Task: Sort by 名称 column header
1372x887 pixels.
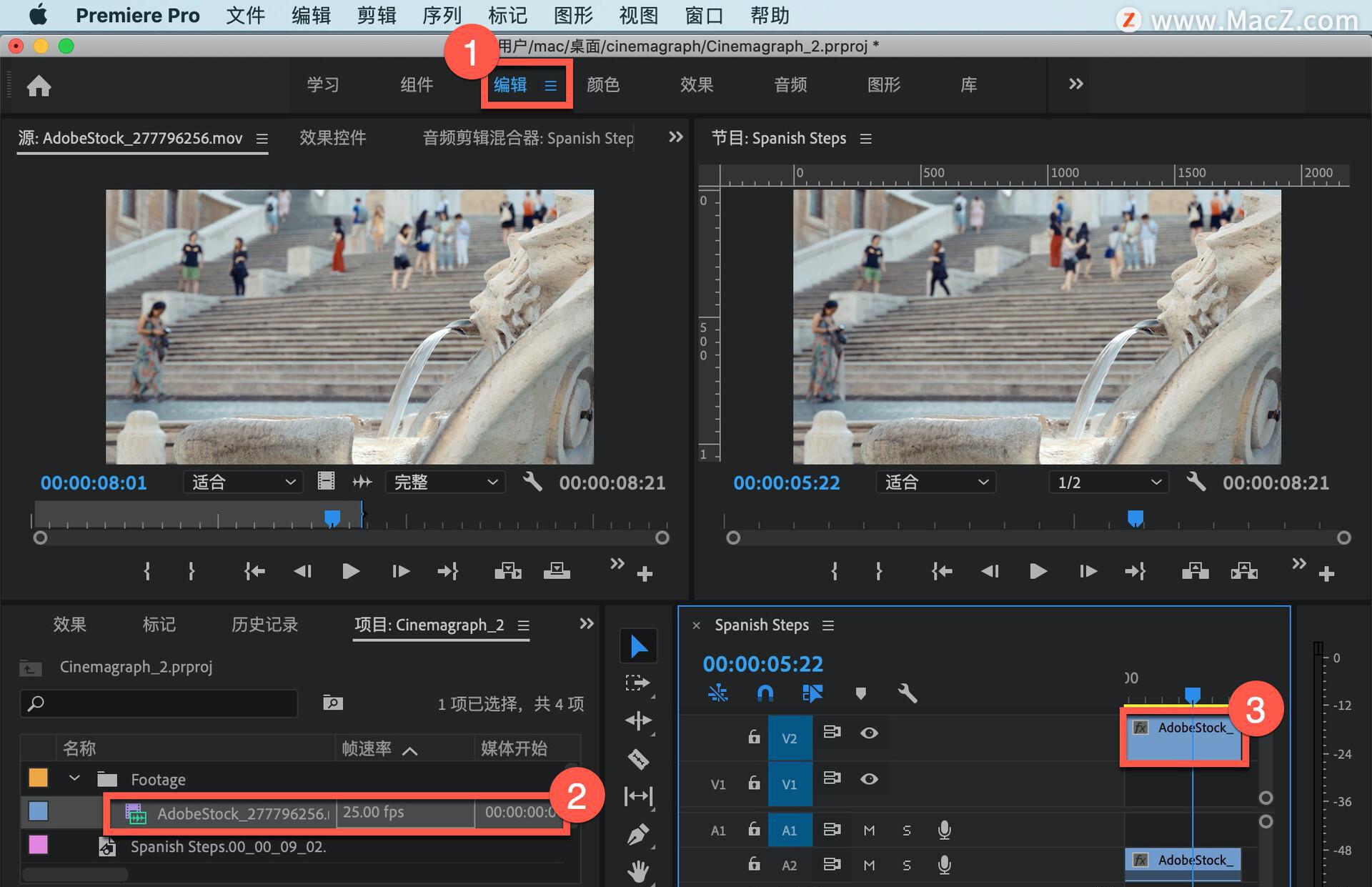Action: click(x=79, y=748)
